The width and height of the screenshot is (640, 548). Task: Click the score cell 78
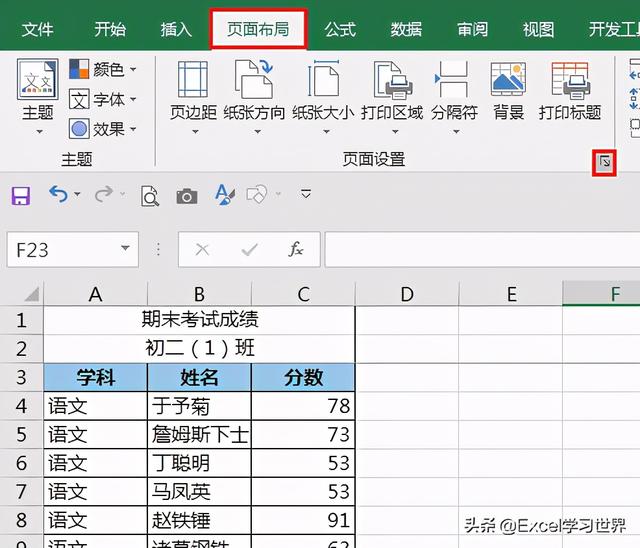(303, 406)
